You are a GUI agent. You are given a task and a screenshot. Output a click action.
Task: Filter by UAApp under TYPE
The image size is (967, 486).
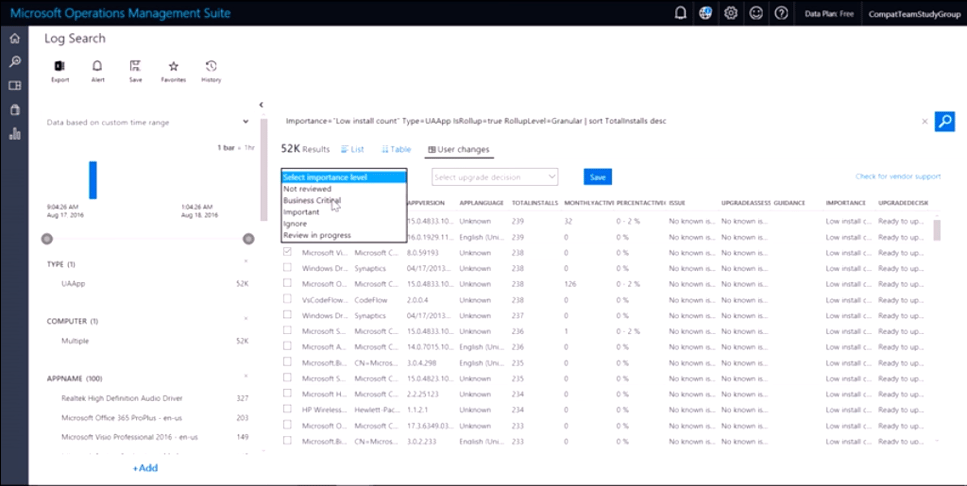(73, 284)
